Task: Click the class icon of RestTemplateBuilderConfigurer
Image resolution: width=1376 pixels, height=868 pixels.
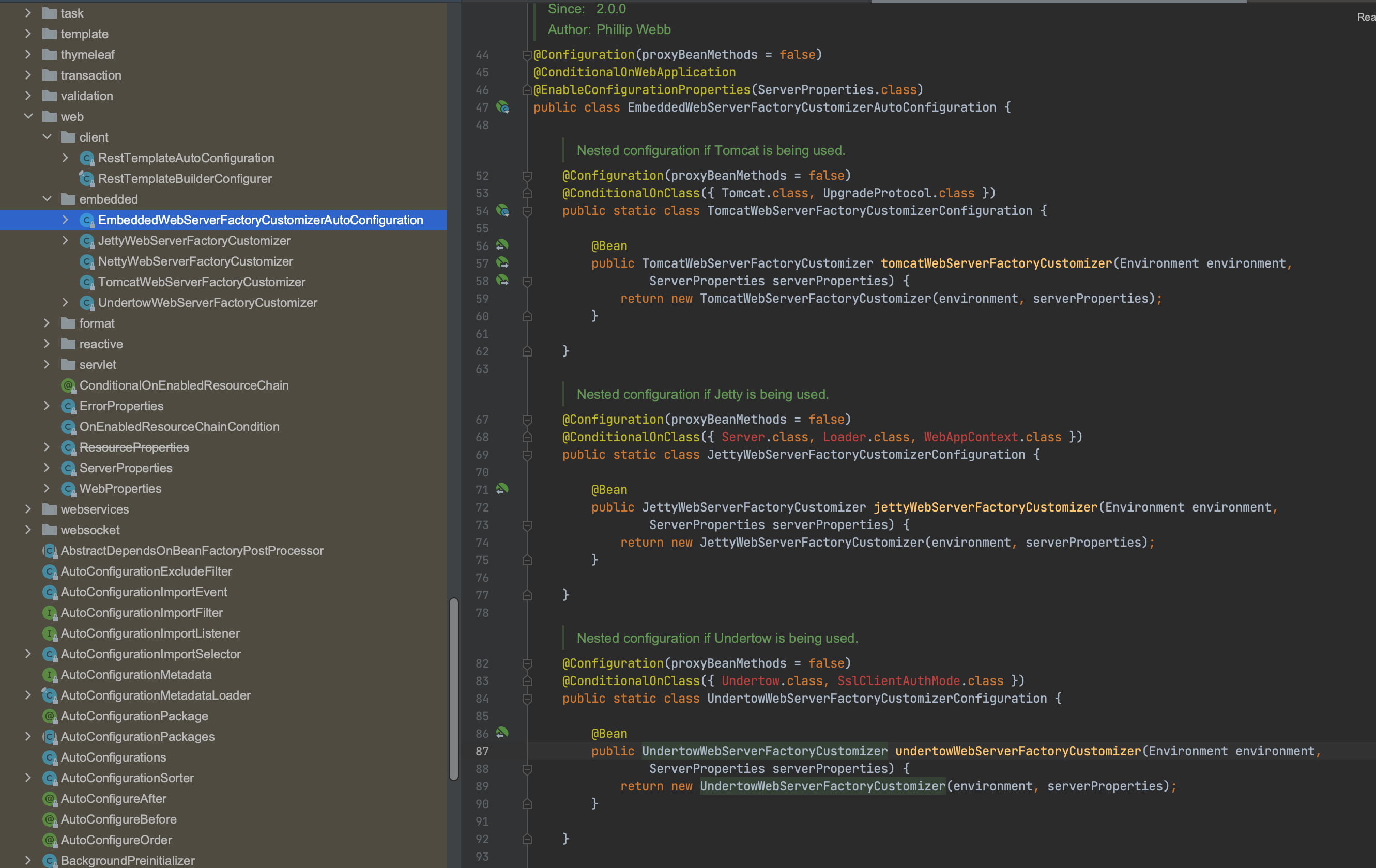Action: pyautogui.click(x=87, y=179)
